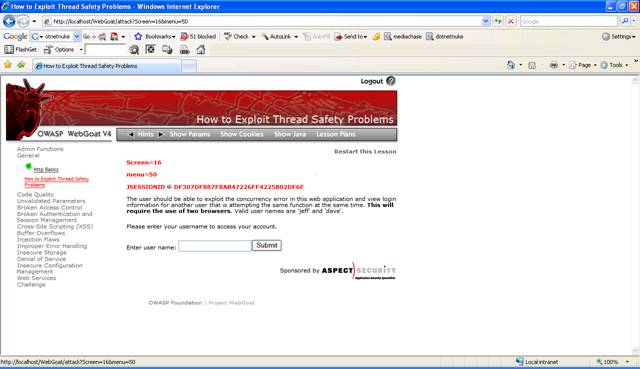Click Show Java in WebGoat bar
Image resolution: width=640 pixels, height=369 pixels.
290,134
